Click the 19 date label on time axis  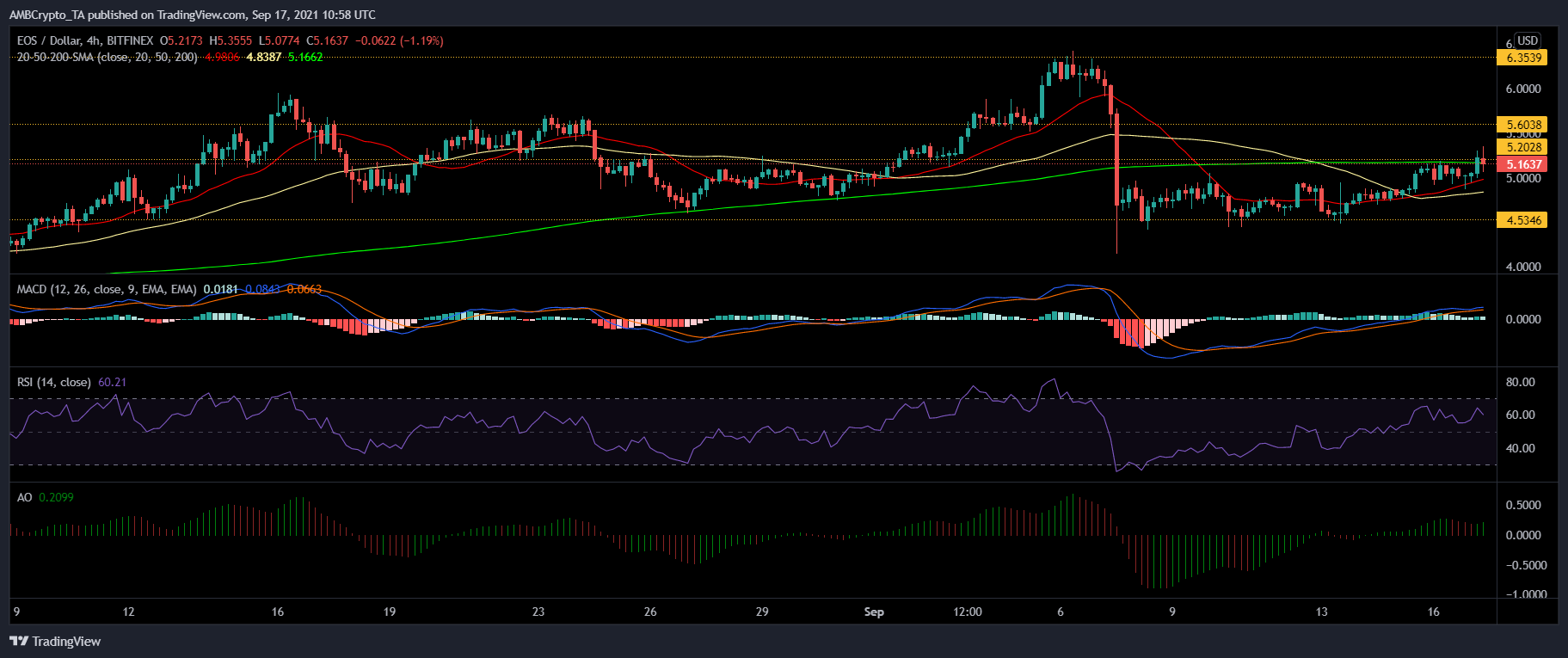coord(390,612)
